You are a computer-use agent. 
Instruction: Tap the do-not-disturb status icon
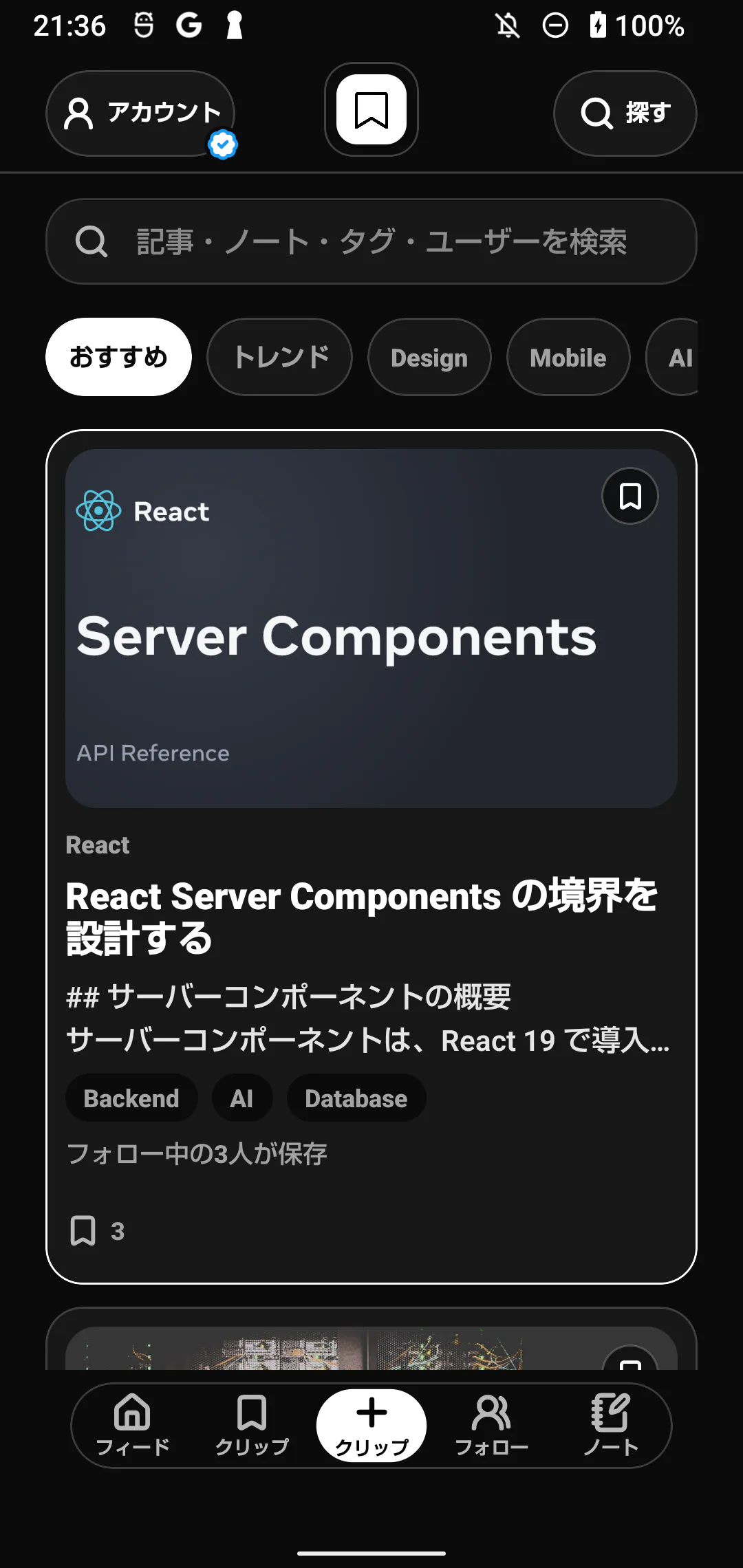click(555, 26)
